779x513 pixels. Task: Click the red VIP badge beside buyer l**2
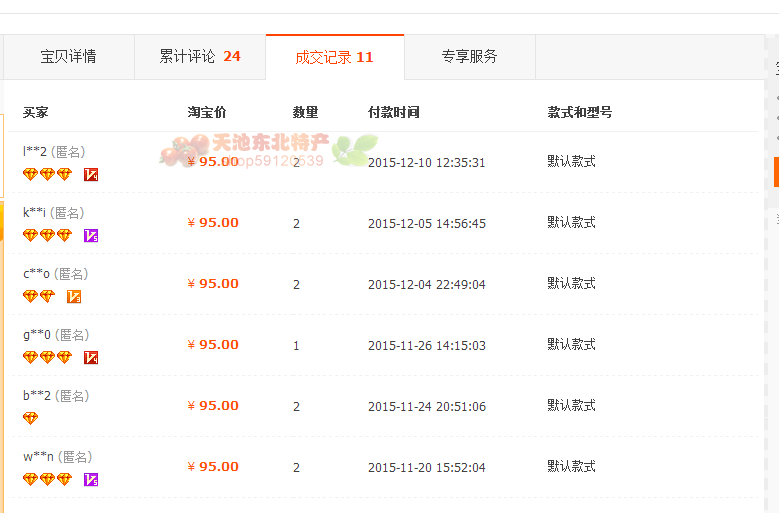pyautogui.click(x=91, y=175)
